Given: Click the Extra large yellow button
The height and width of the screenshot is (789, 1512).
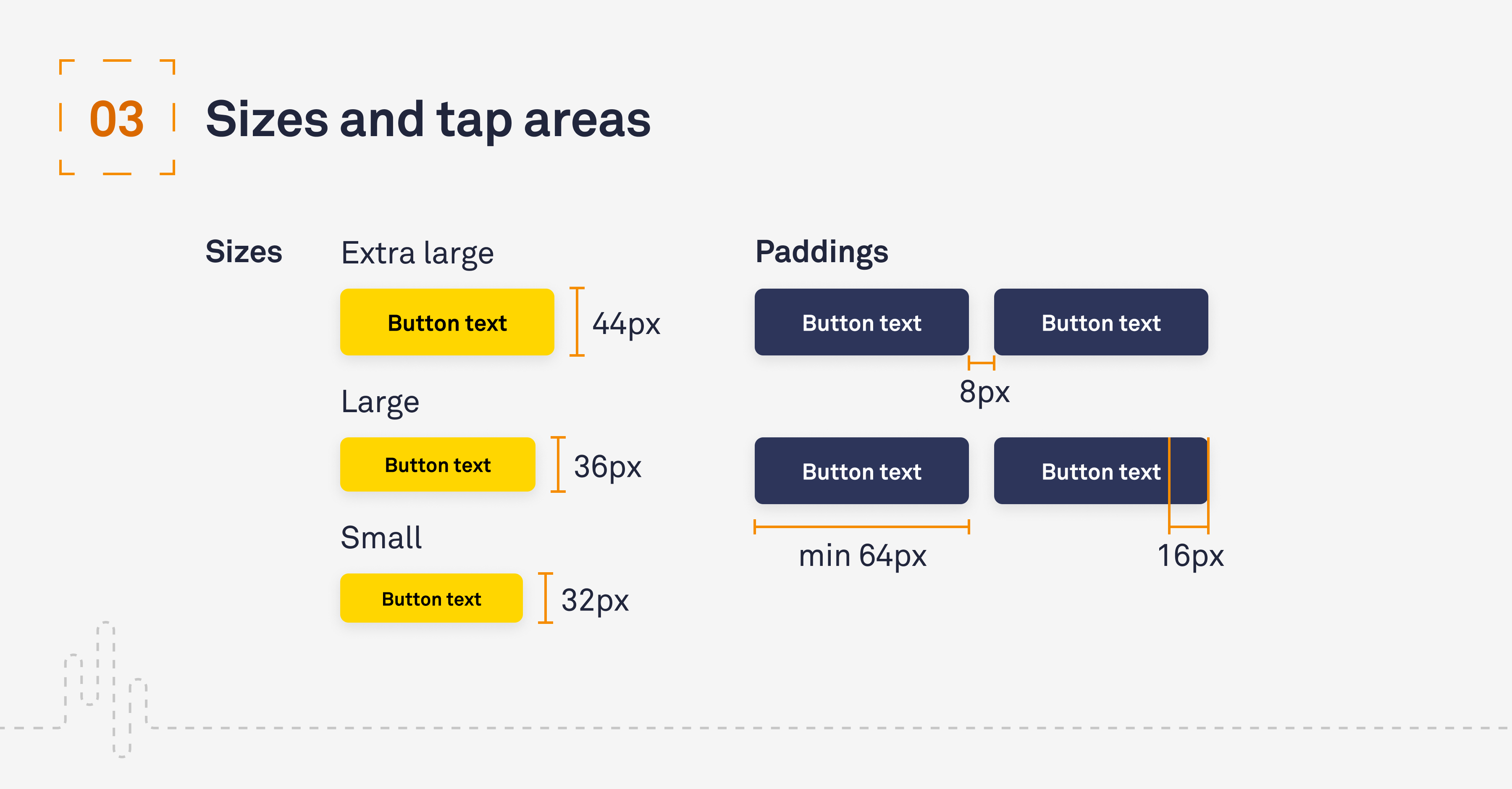Looking at the screenshot, I should pos(447,322).
